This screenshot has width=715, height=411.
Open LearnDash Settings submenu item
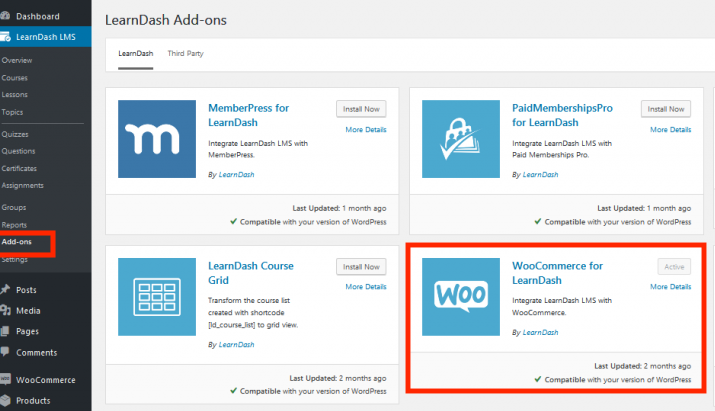point(14,260)
